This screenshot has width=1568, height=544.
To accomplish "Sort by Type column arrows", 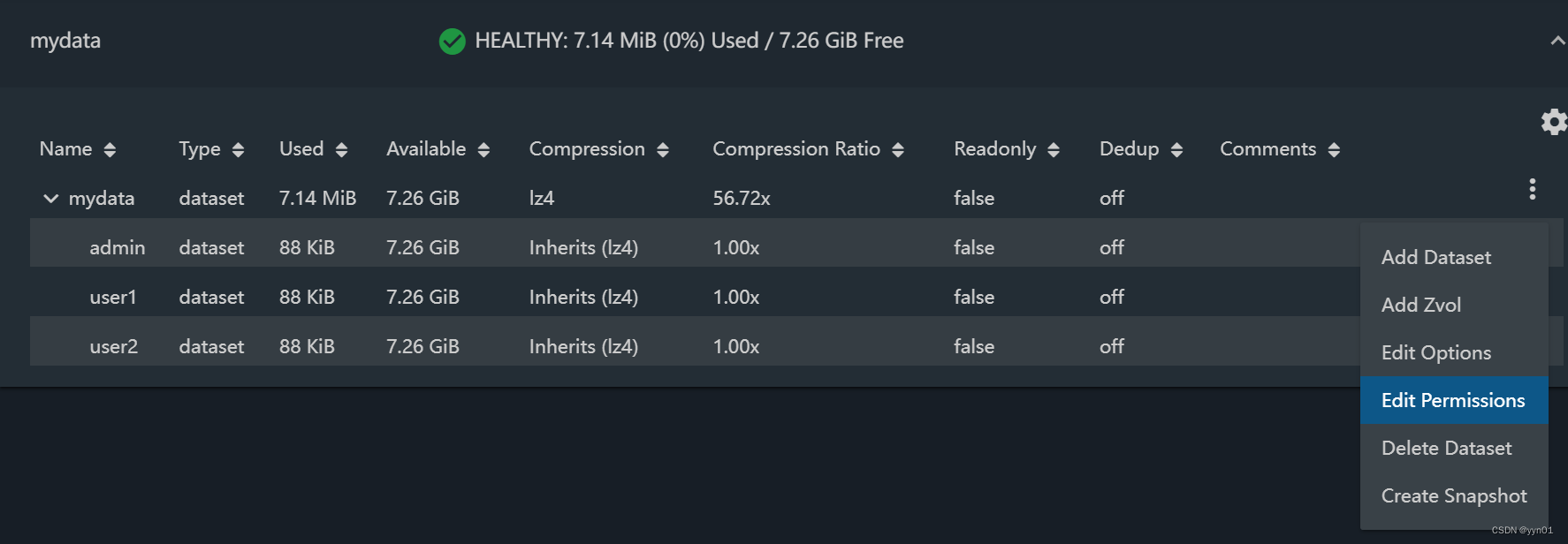I will 238,150.
